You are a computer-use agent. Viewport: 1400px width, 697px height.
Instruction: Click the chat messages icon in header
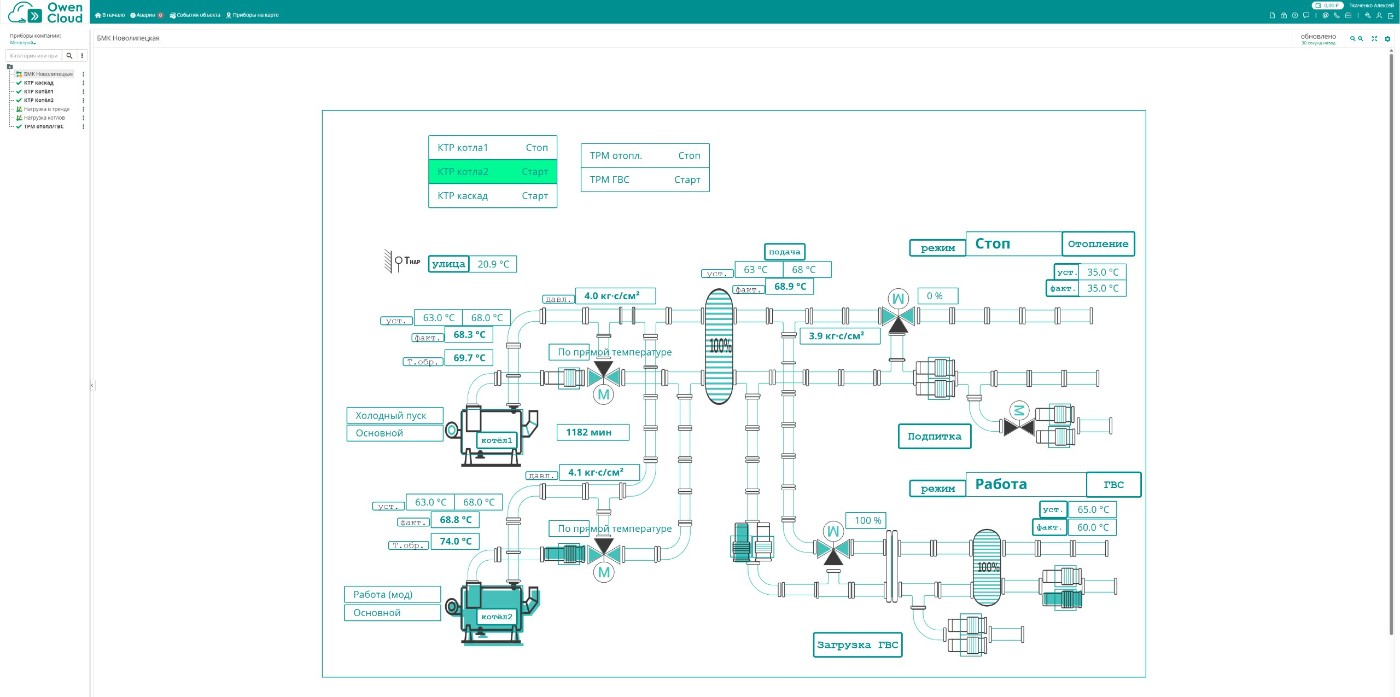coord(1306,16)
